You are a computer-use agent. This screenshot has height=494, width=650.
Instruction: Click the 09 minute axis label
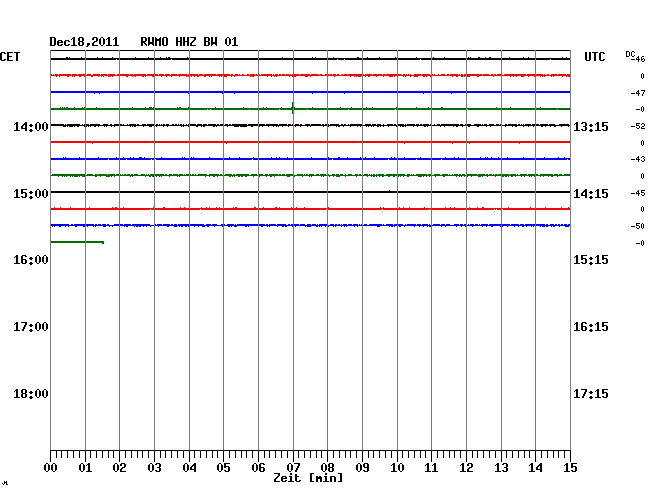pos(362,467)
